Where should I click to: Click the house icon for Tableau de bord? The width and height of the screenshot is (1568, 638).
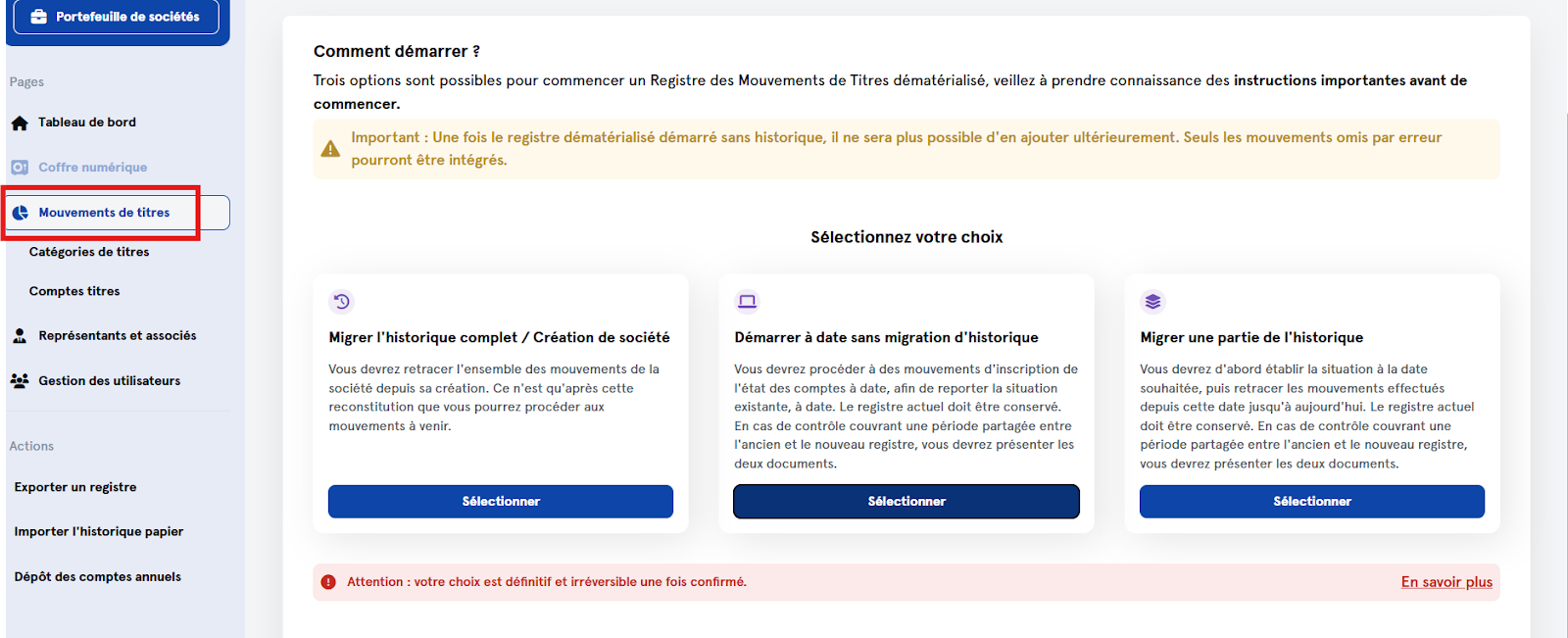[x=20, y=123]
